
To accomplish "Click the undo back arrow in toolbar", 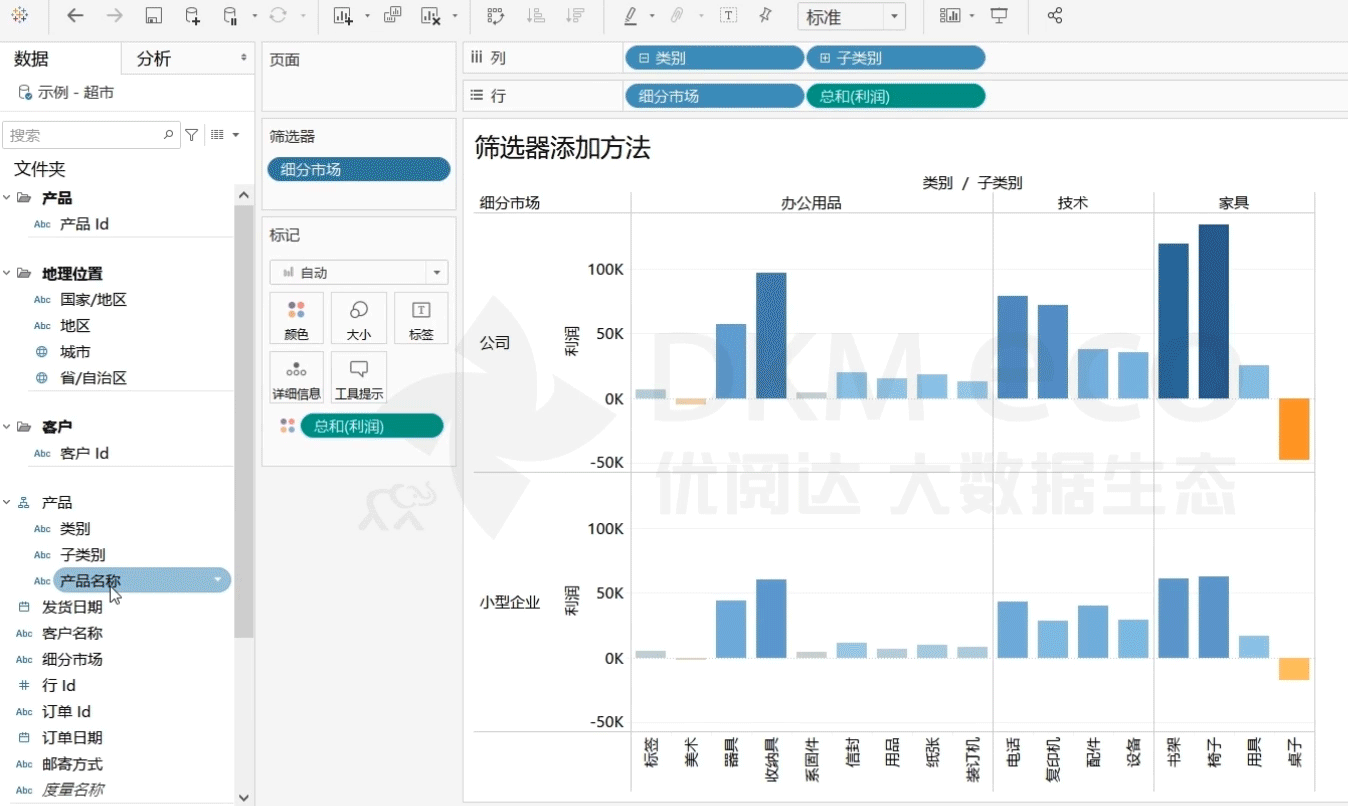I will click(75, 16).
